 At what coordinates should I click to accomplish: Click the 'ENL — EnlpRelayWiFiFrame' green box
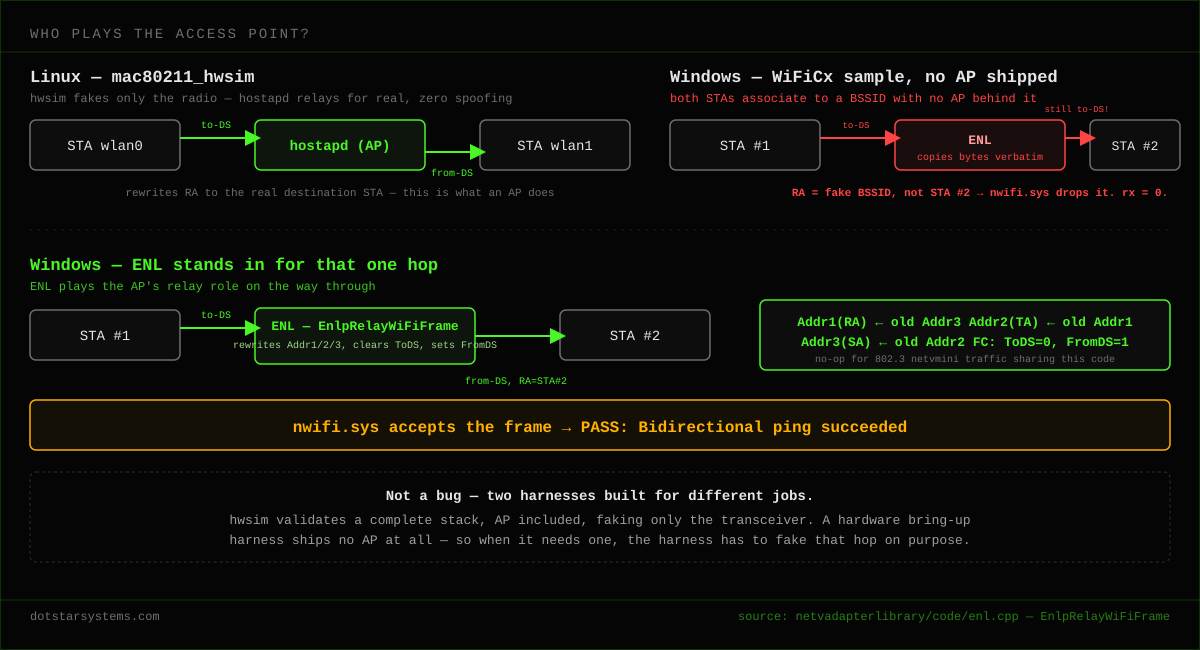(365, 336)
